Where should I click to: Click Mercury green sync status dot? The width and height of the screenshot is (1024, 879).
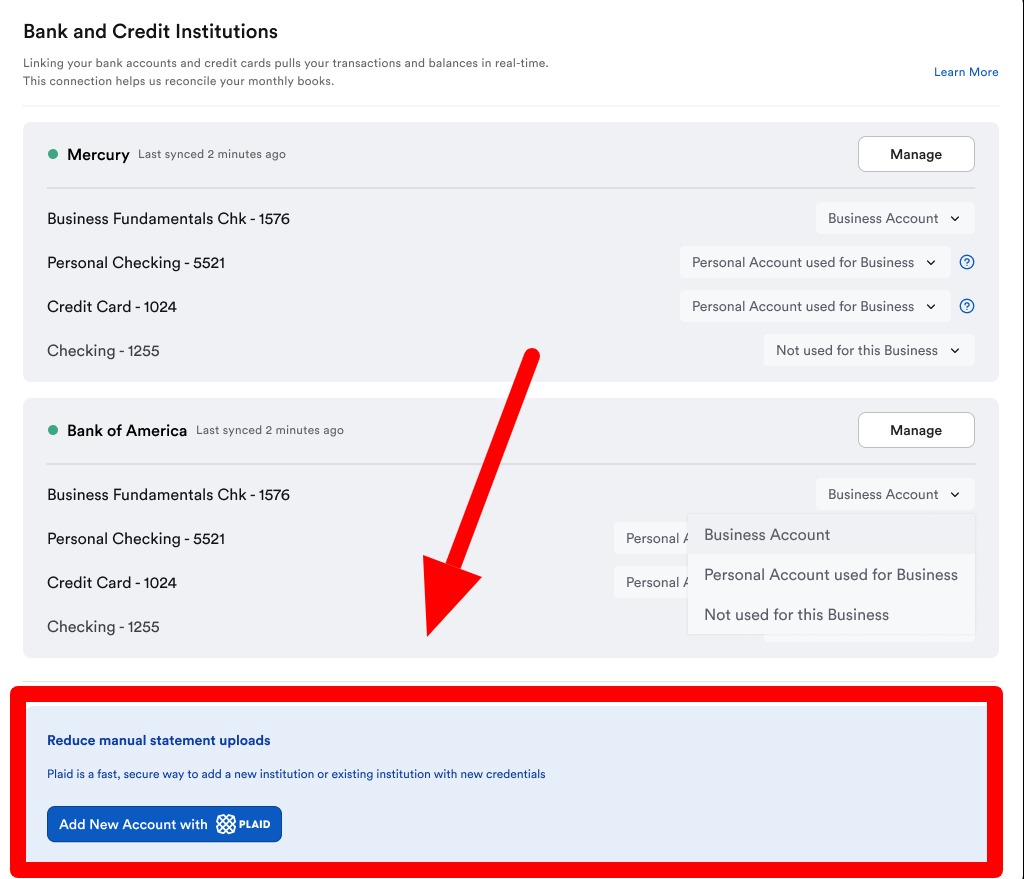53,154
